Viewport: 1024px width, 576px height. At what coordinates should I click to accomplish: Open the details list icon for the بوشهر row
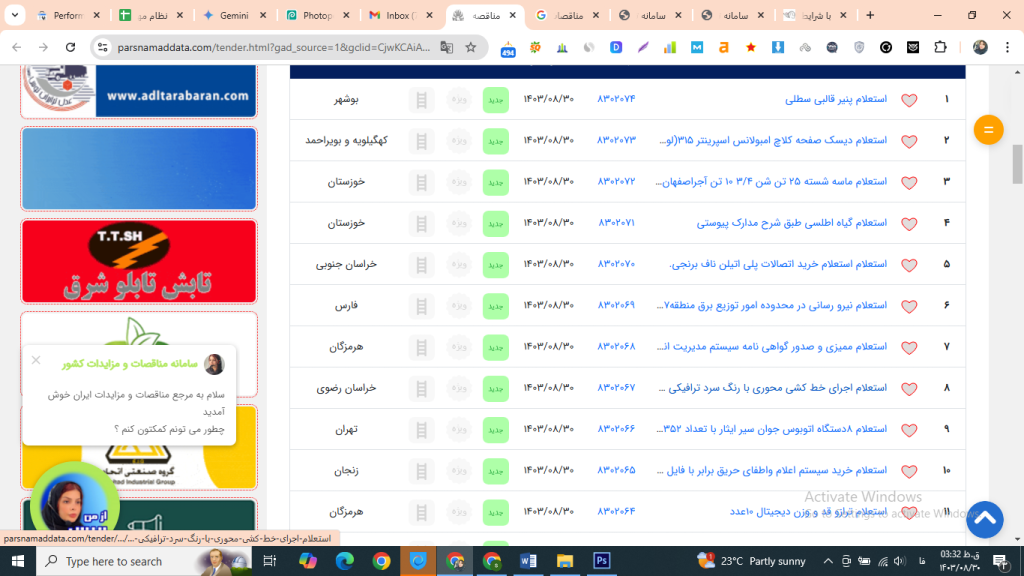(x=421, y=100)
